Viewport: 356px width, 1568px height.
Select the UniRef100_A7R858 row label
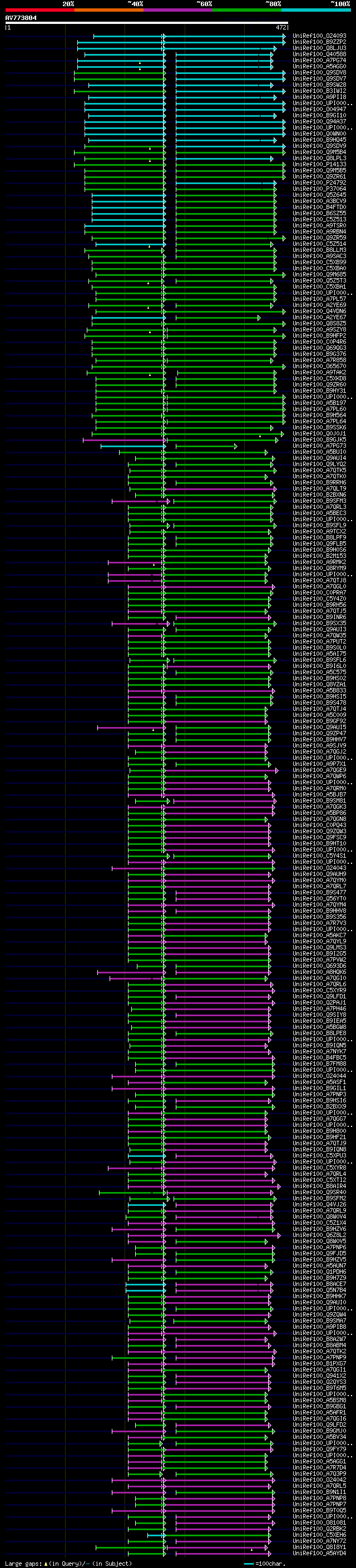coord(319,360)
